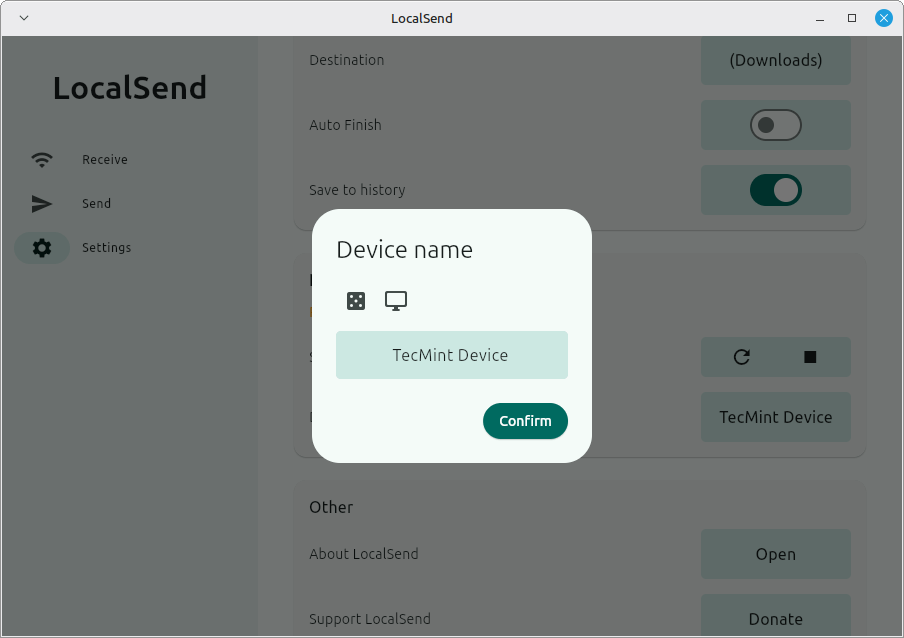Screen dimensions: 904x638
Task: Click the paper plane icon beside Send
Action: 41,203
